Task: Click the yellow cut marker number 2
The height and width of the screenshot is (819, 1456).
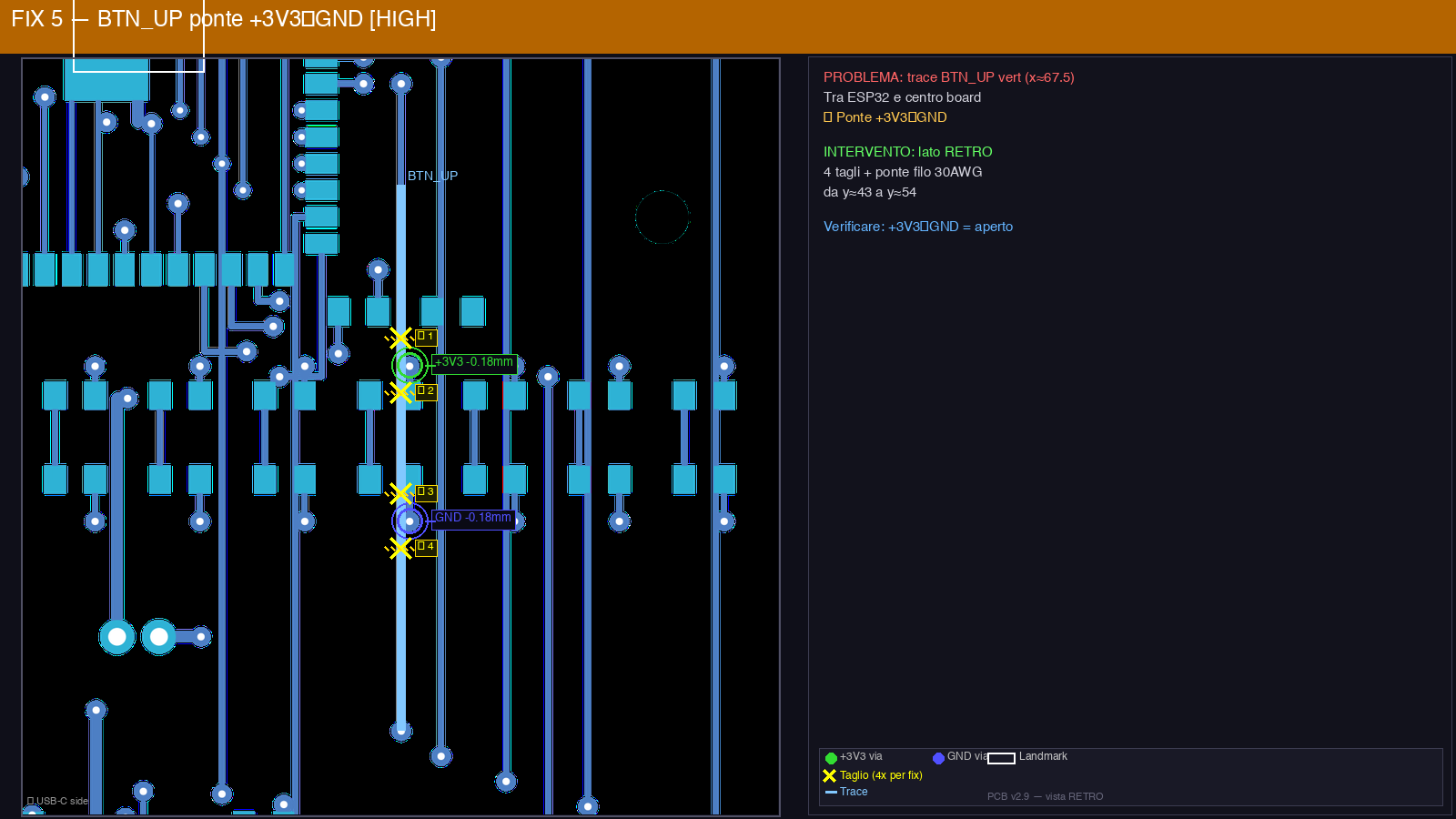Action: [400, 392]
